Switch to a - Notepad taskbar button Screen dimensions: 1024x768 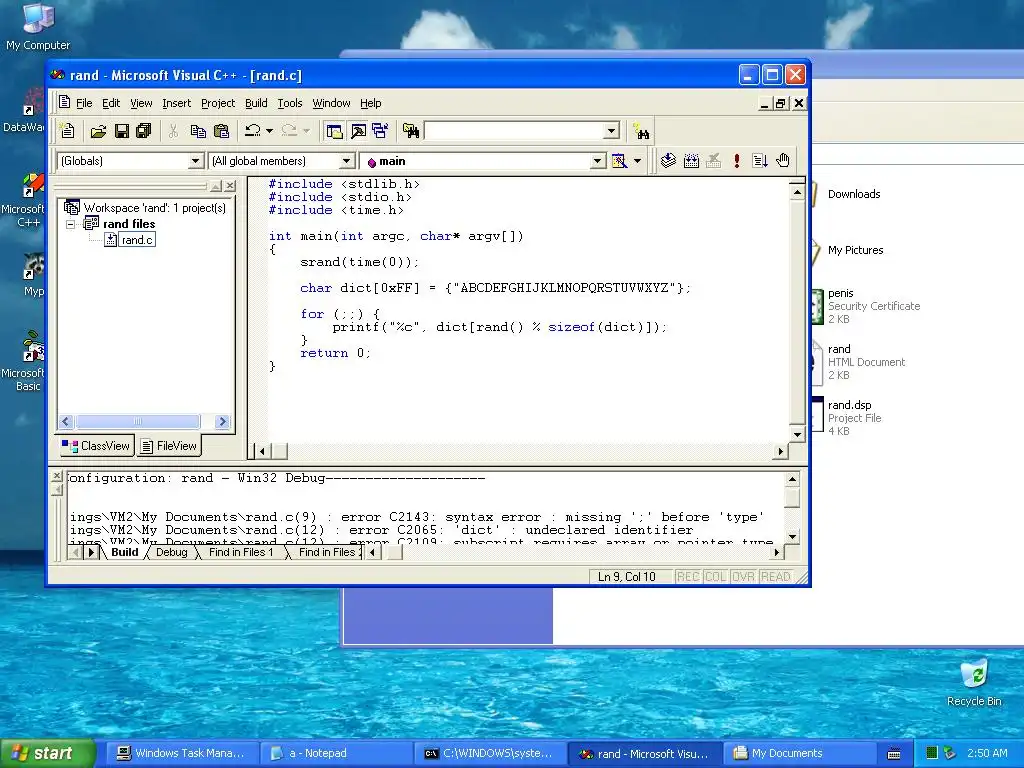336,754
